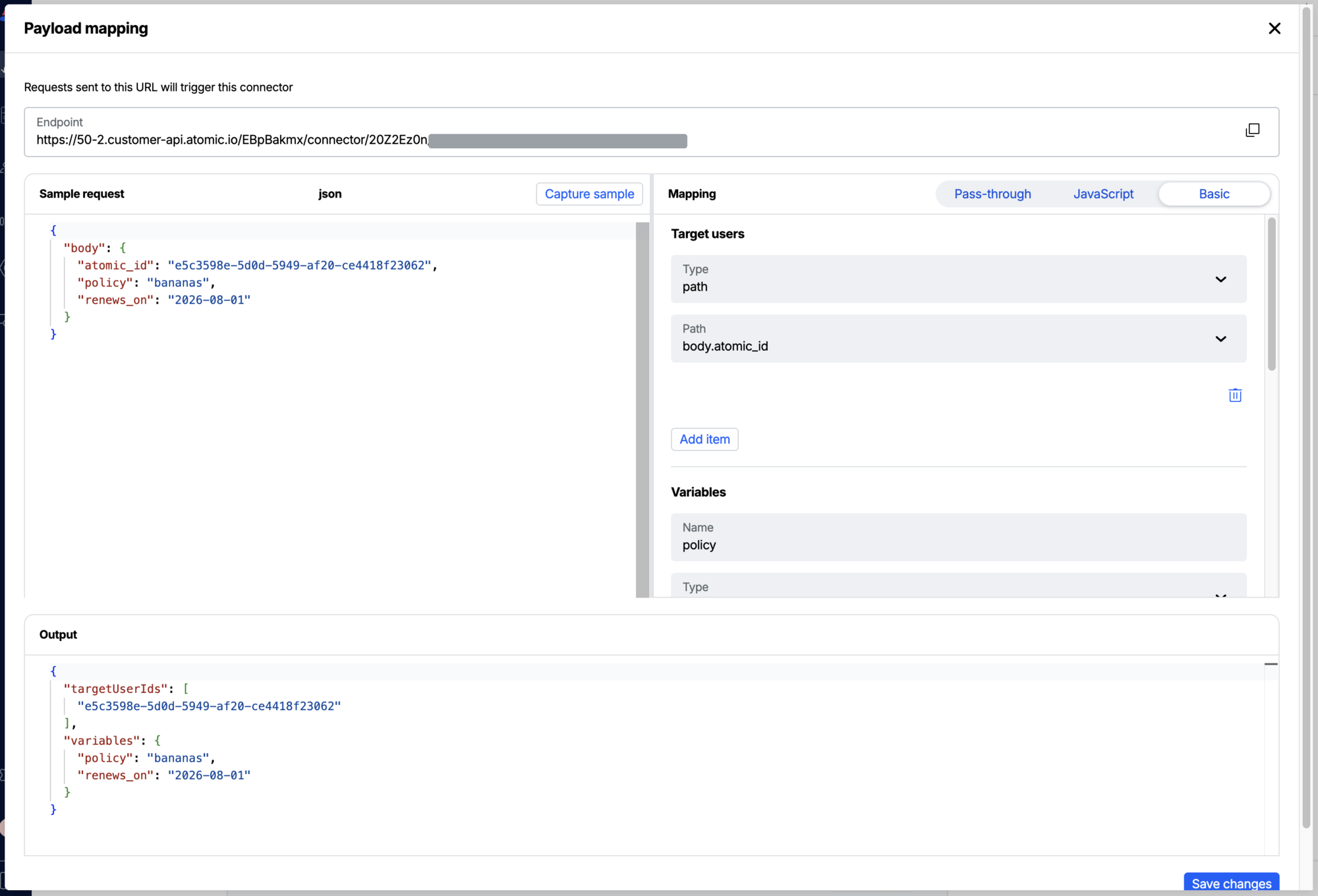The height and width of the screenshot is (896, 1318).
Task: Click the Output user ID value
Action: click(x=209, y=706)
